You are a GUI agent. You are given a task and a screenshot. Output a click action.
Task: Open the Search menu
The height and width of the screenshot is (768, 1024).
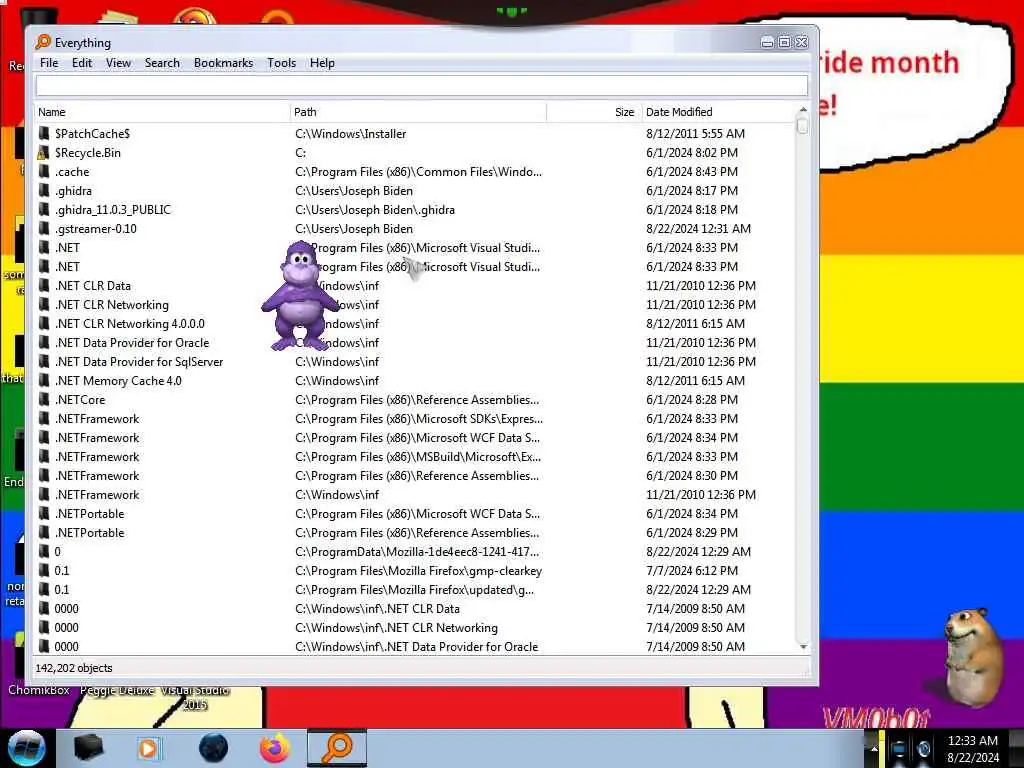point(162,63)
